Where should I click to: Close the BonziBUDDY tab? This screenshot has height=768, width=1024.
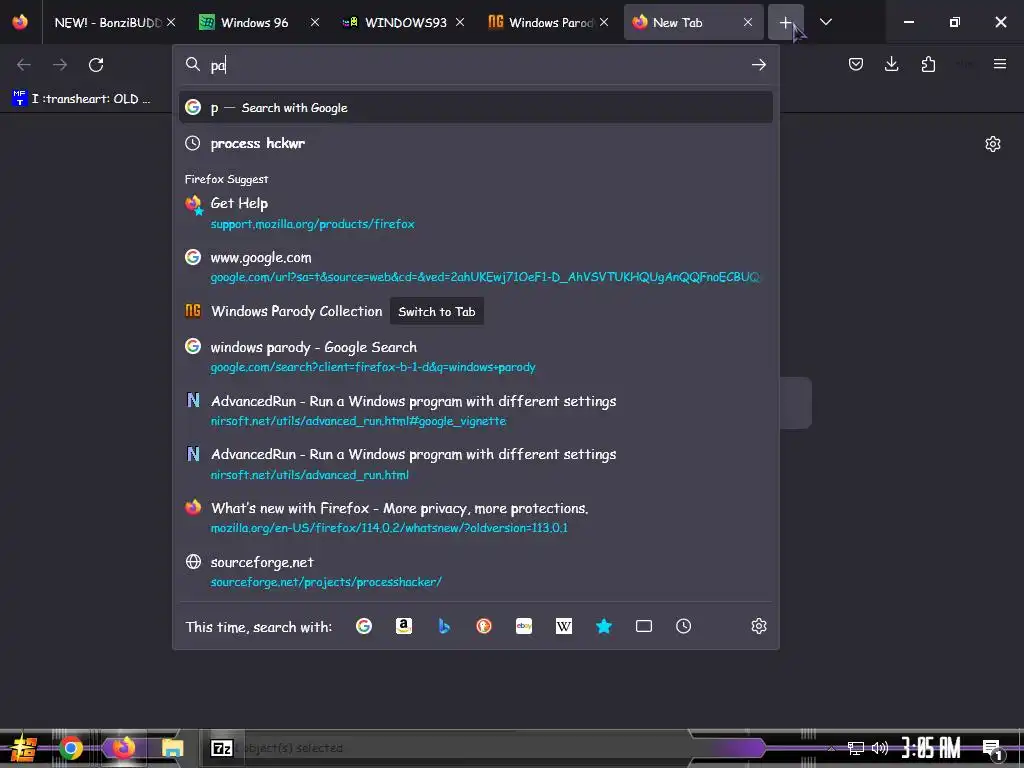(x=171, y=22)
